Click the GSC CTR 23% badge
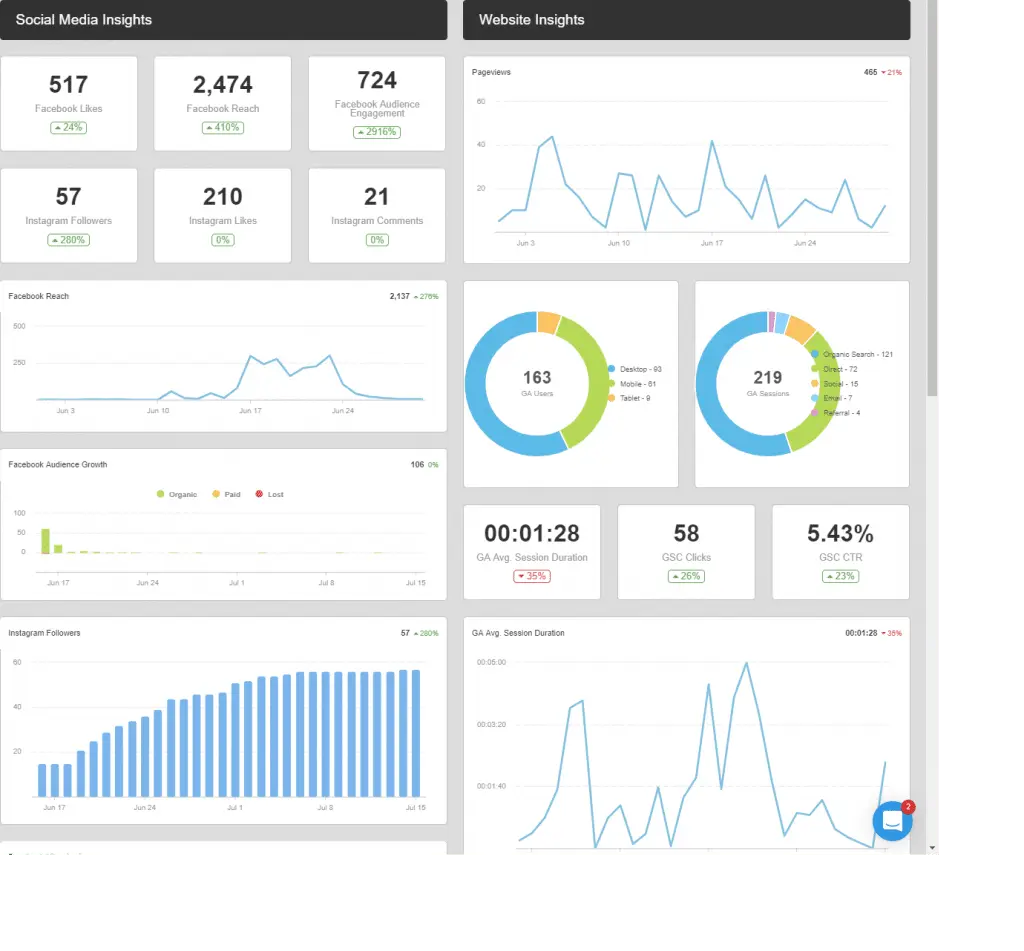This screenshot has width=1024, height=951. tap(840, 576)
